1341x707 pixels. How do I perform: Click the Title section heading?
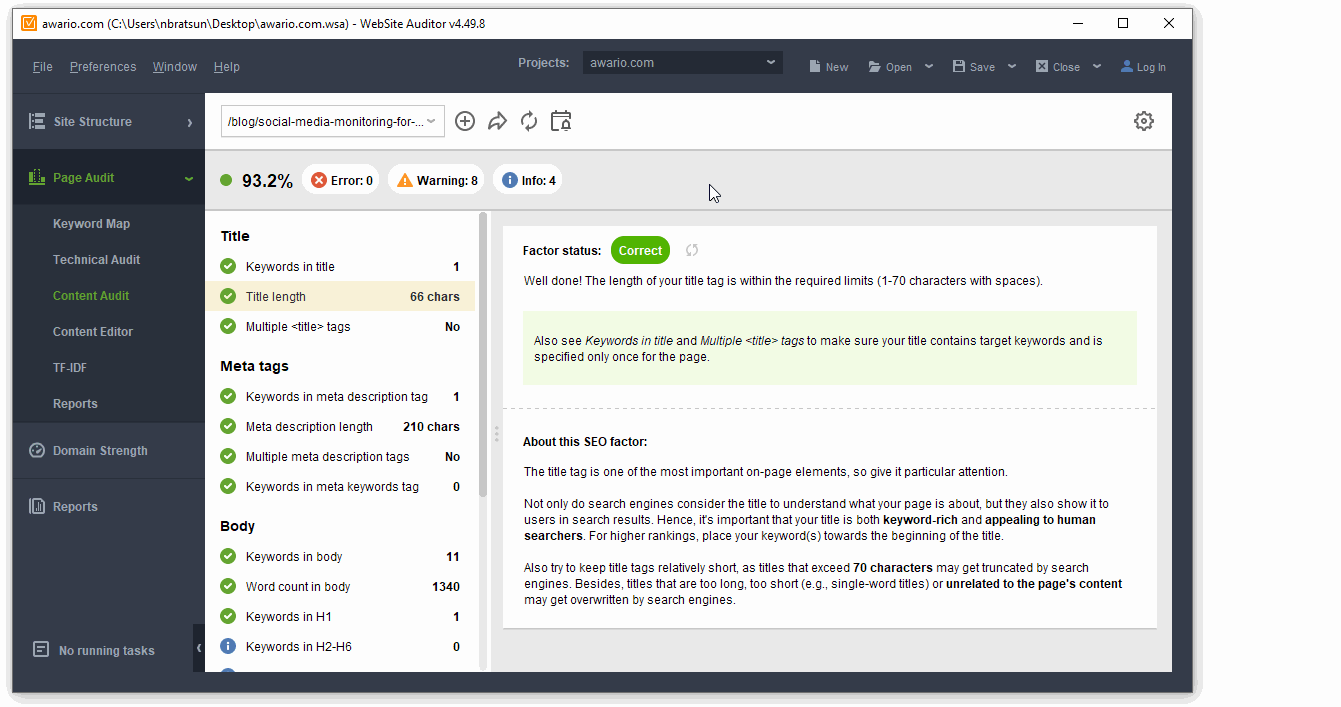tap(235, 237)
